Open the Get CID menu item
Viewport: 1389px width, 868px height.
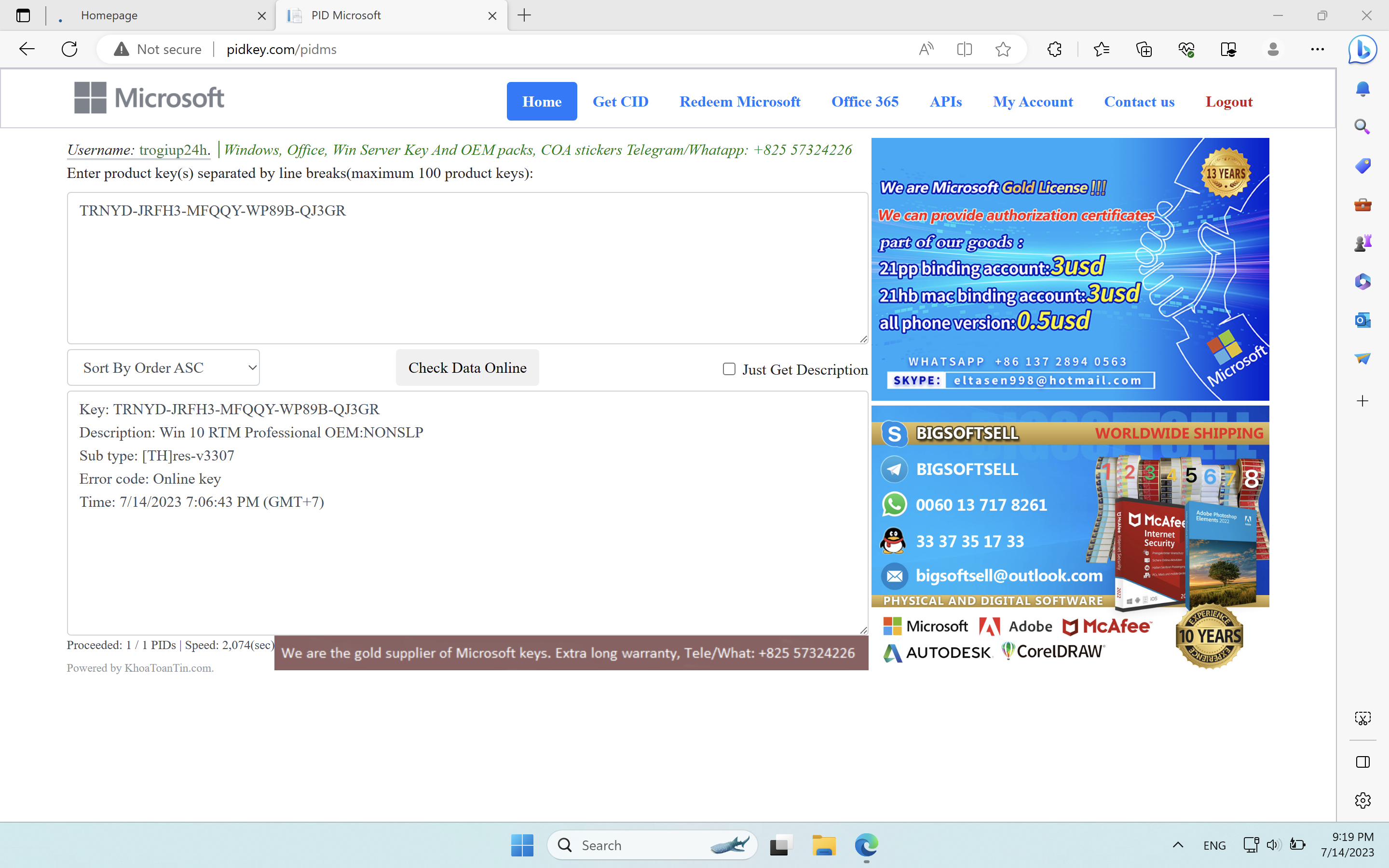(620, 102)
